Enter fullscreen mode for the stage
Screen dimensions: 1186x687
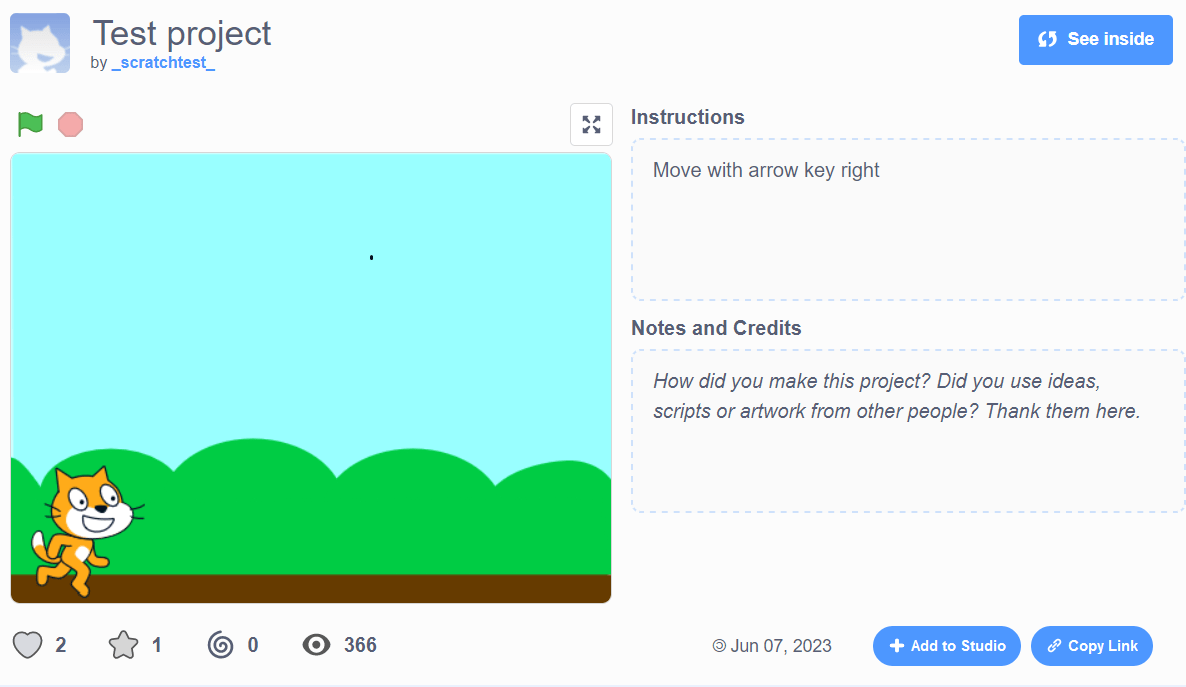point(591,124)
